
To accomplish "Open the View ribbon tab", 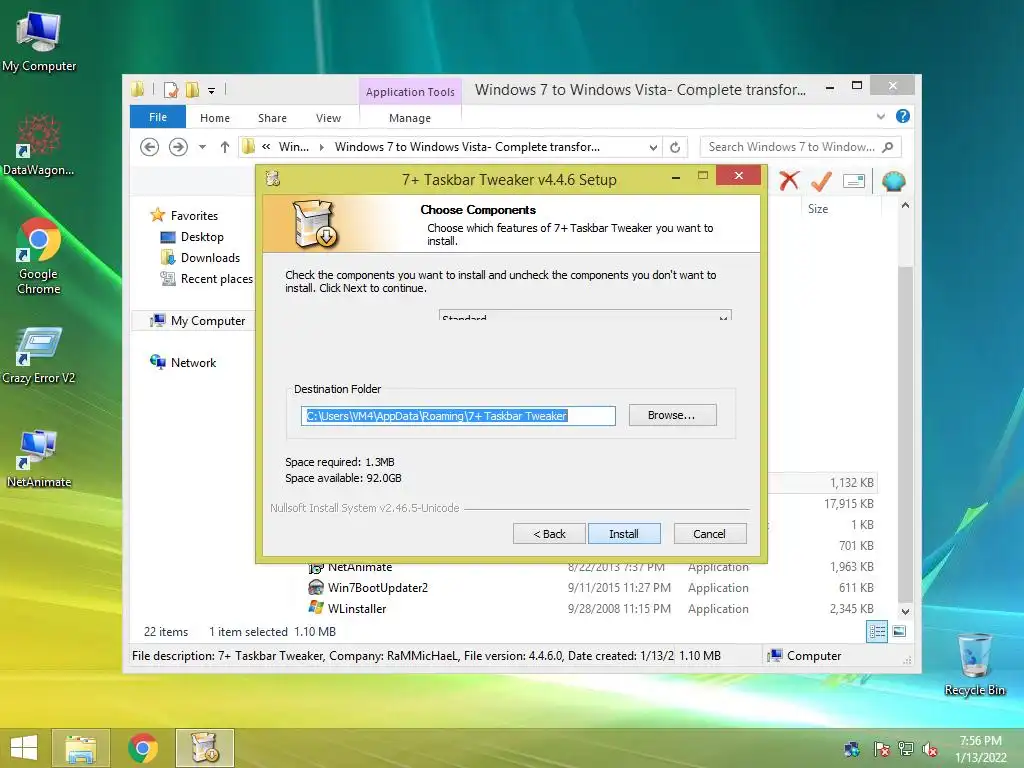I will [x=328, y=118].
